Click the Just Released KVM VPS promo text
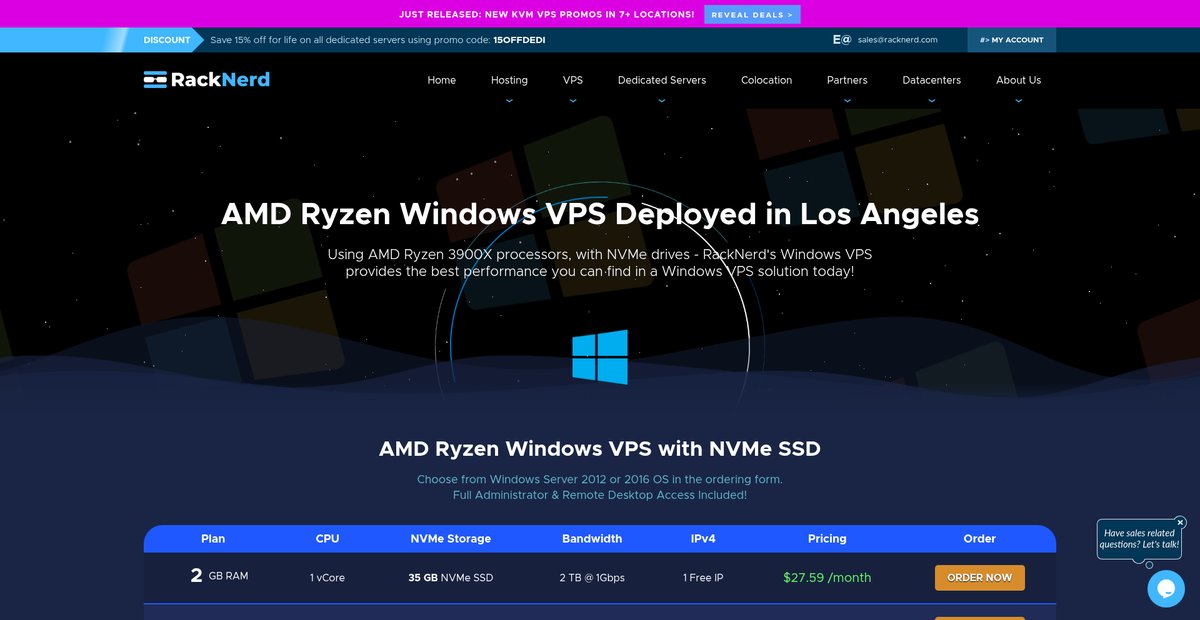This screenshot has width=1200, height=620. [546, 15]
